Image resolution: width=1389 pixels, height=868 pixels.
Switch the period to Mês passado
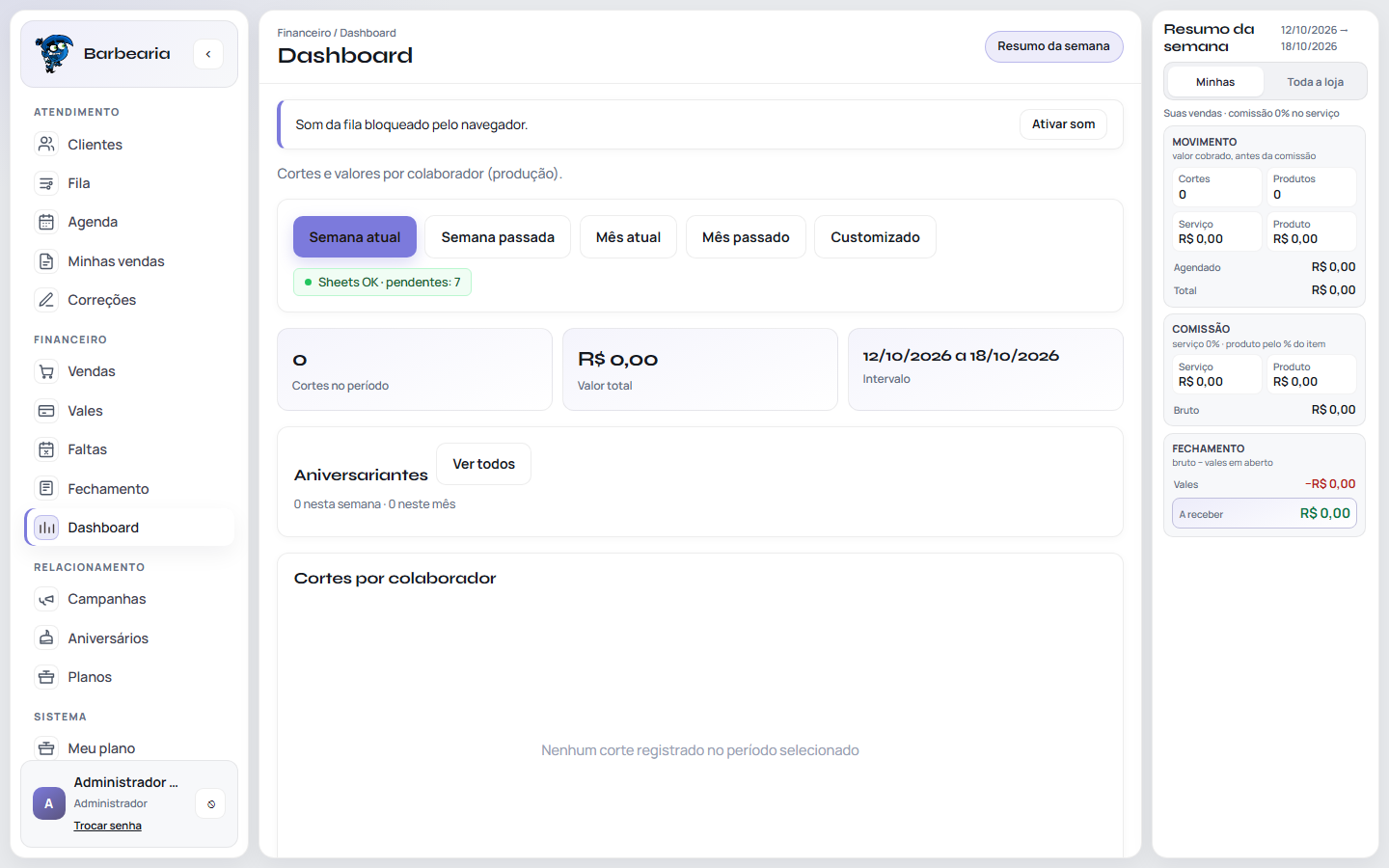pyautogui.click(x=746, y=237)
